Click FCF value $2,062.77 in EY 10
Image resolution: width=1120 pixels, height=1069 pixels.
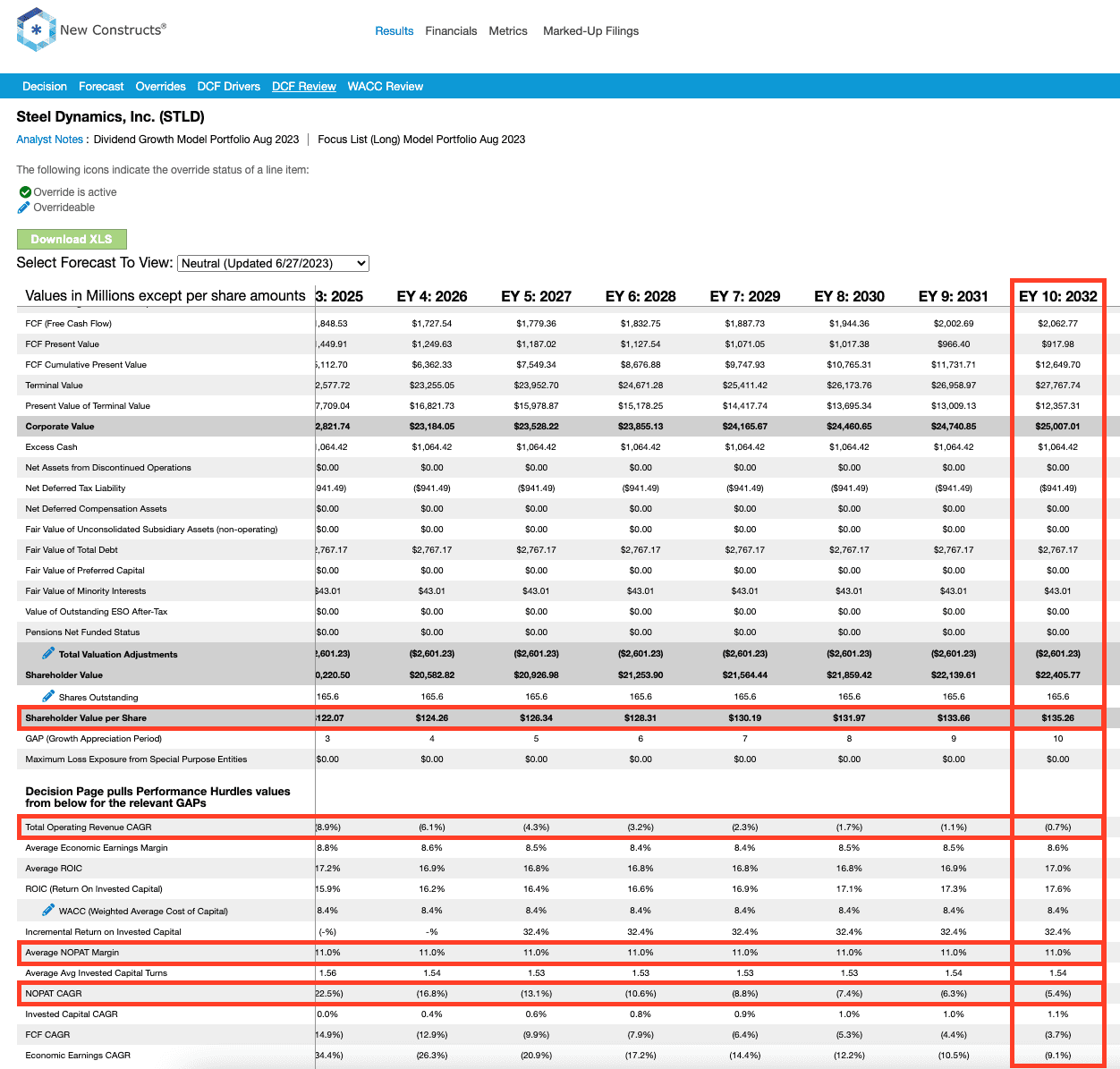(1058, 324)
